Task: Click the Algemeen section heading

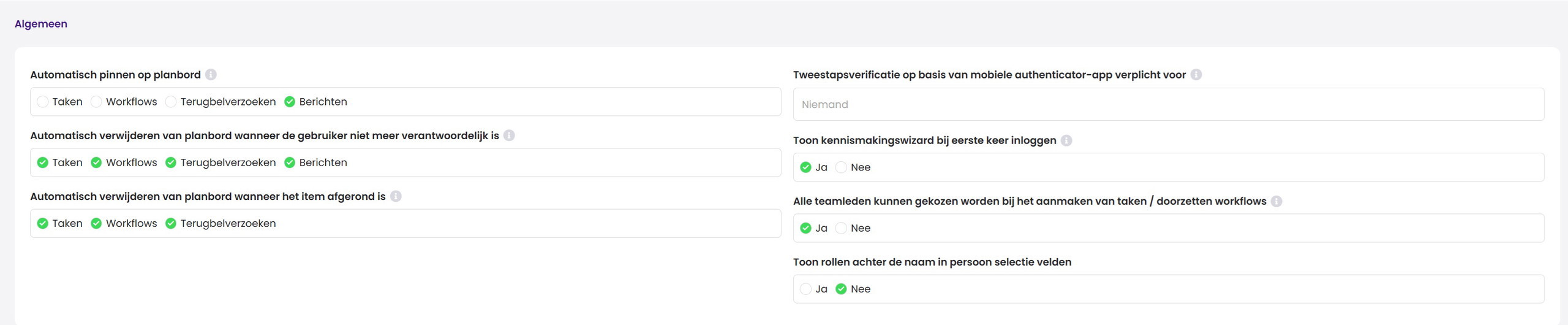Action: click(x=41, y=24)
